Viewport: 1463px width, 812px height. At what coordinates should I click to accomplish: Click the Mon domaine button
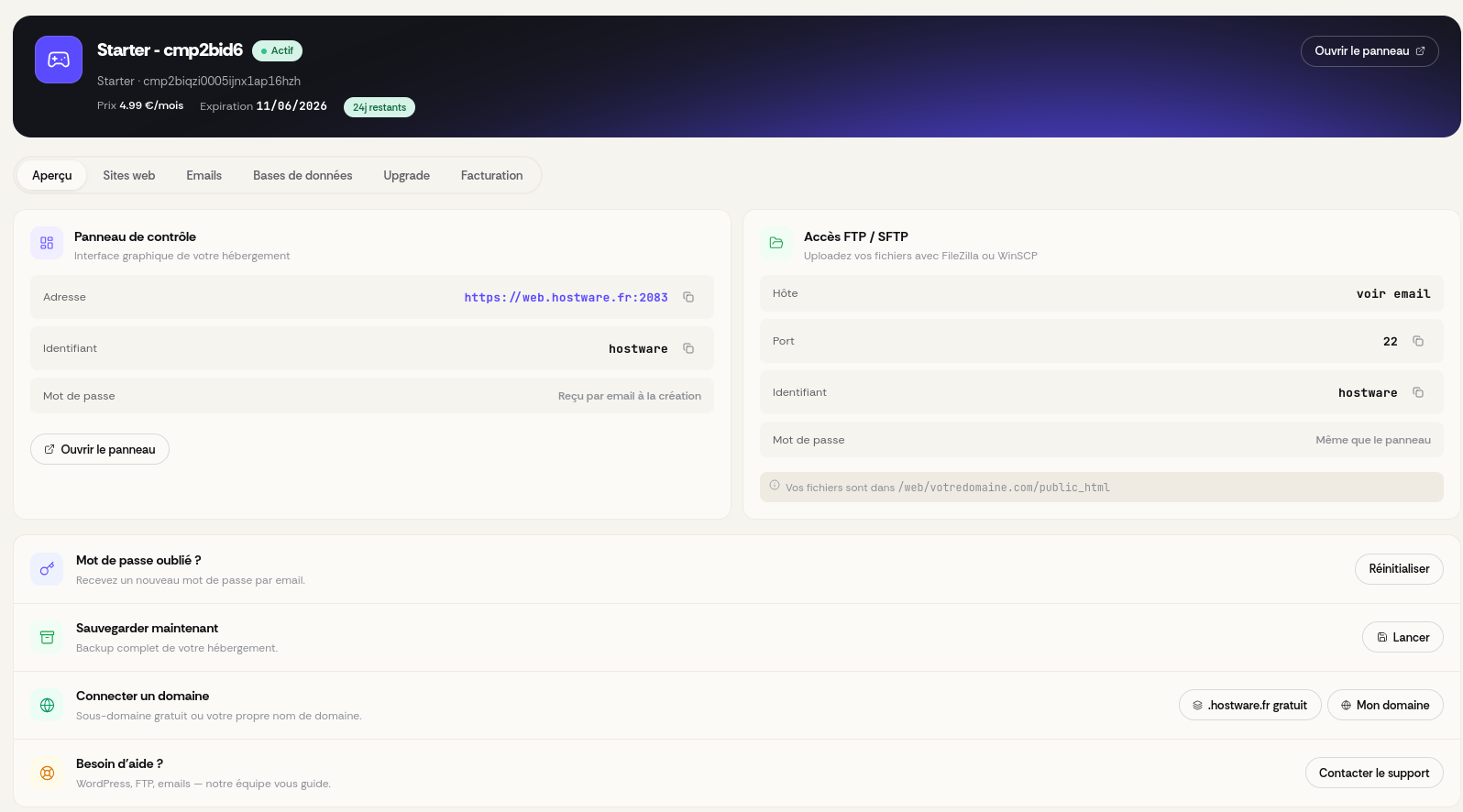[x=1385, y=705]
